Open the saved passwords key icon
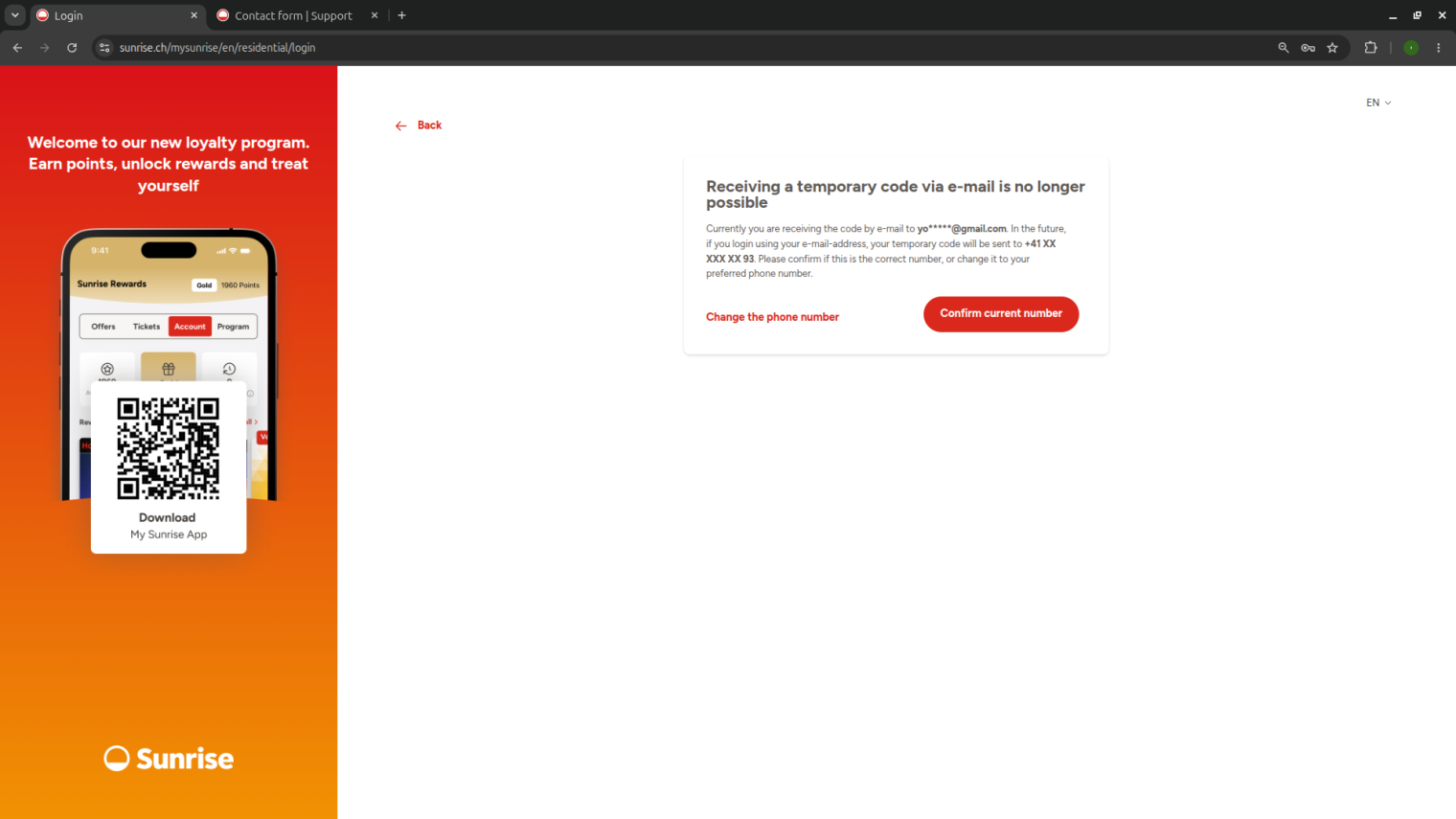This screenshot has width=1456, height=819. click(x=1308, y=48)
